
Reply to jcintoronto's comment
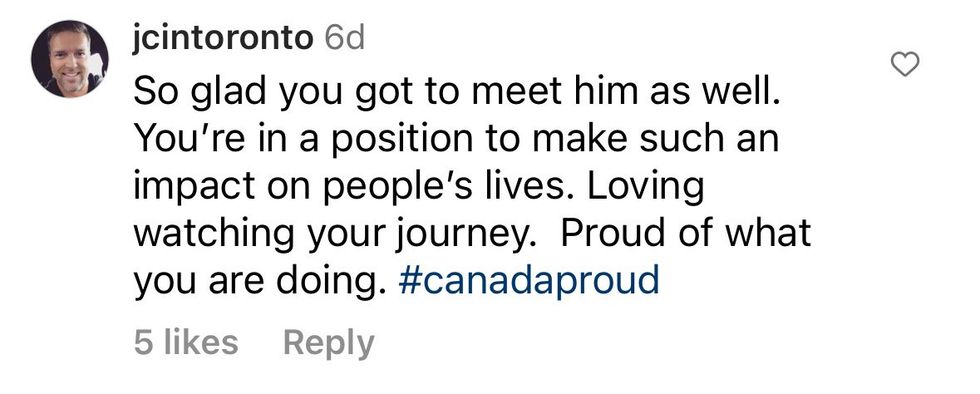(x=329, y=344)
